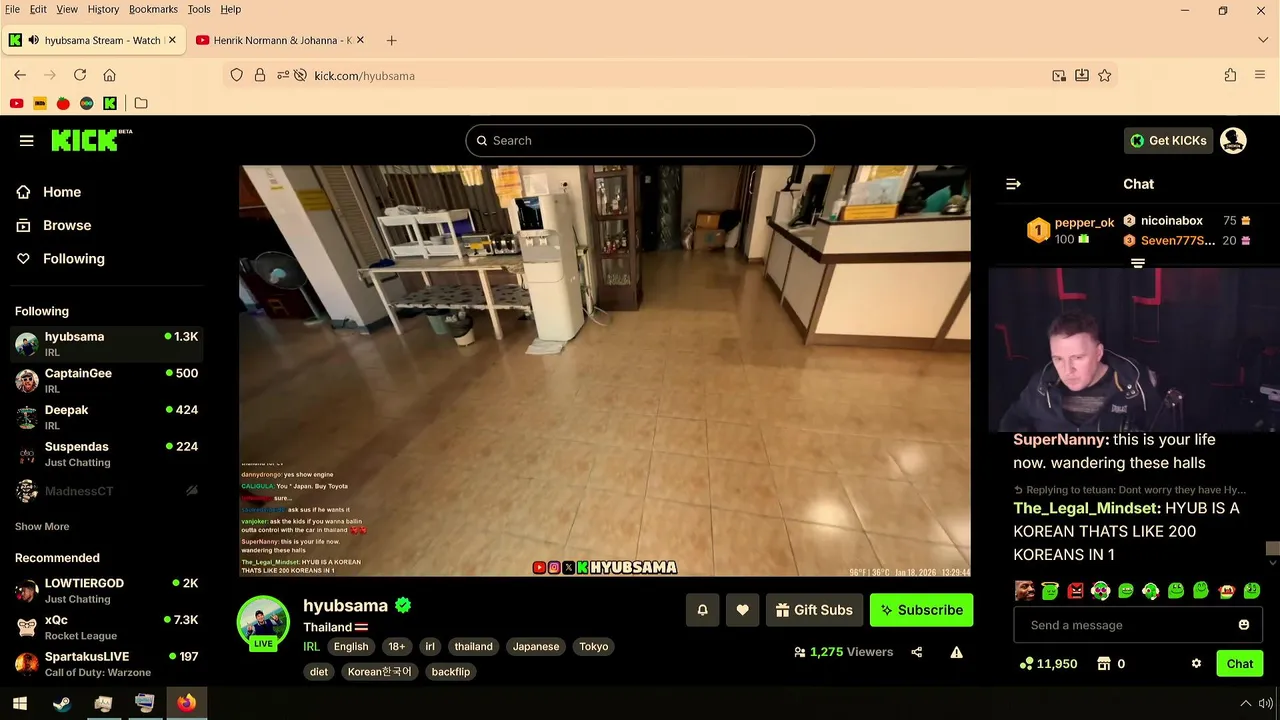The image size is (1280, 720).
Task: Open Firefox extensions menu
Action: pos(1230,75)
